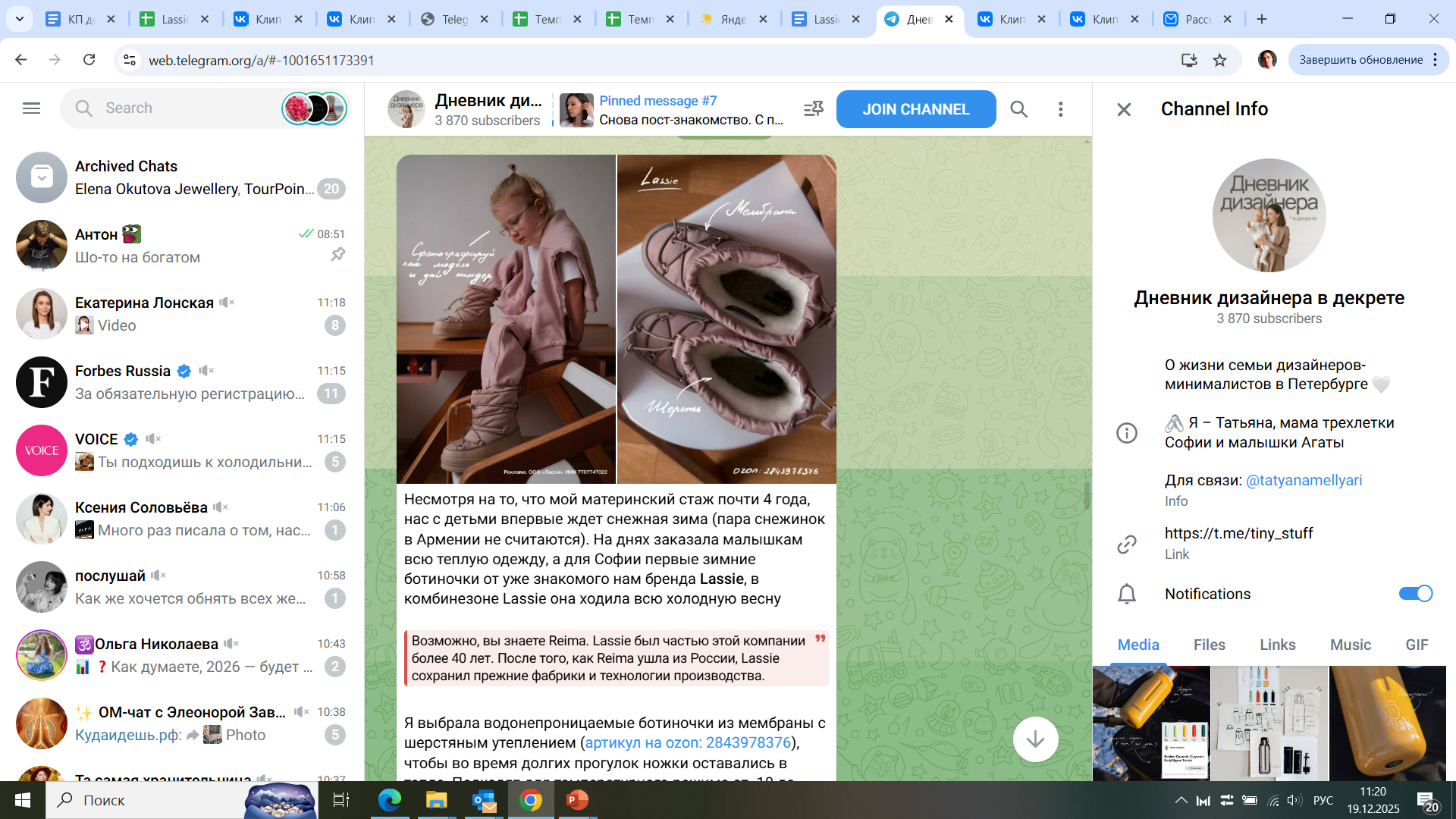Open the channel three-dot more menu
The width and height of the screenshot is (1456, 819).
[x=1060, y=109]
